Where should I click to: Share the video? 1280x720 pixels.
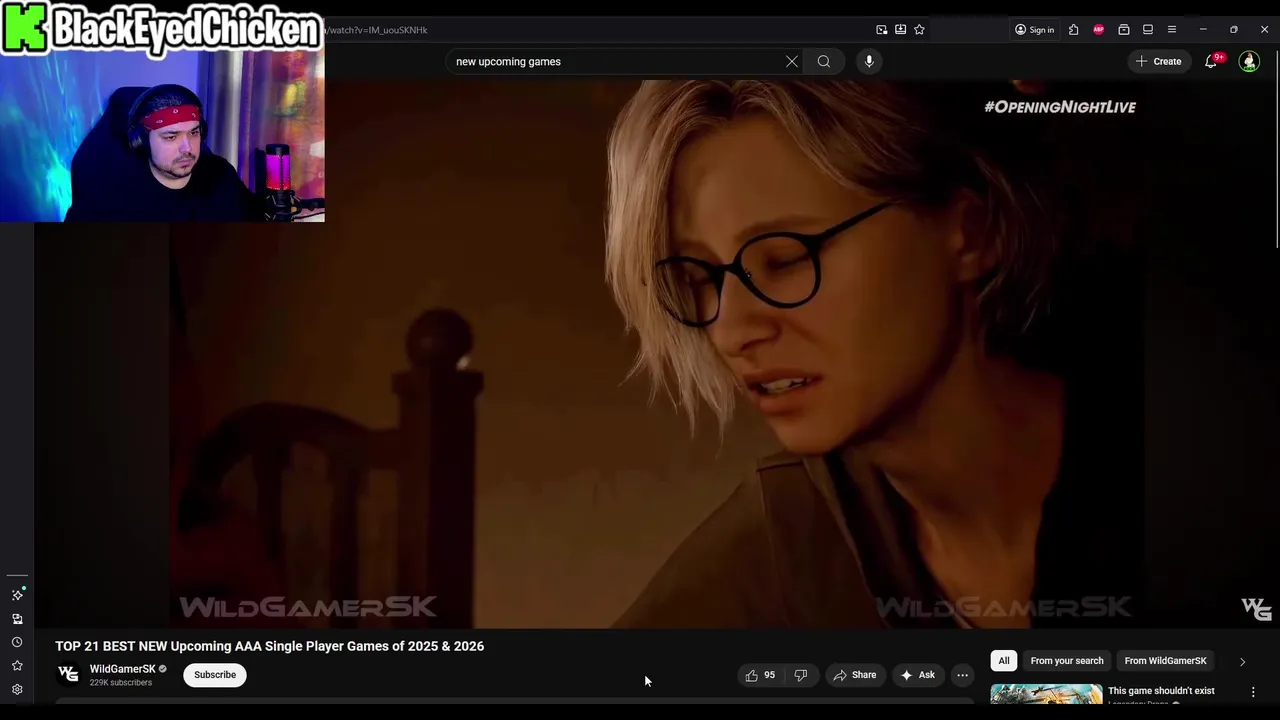click(x=855, y=675)
